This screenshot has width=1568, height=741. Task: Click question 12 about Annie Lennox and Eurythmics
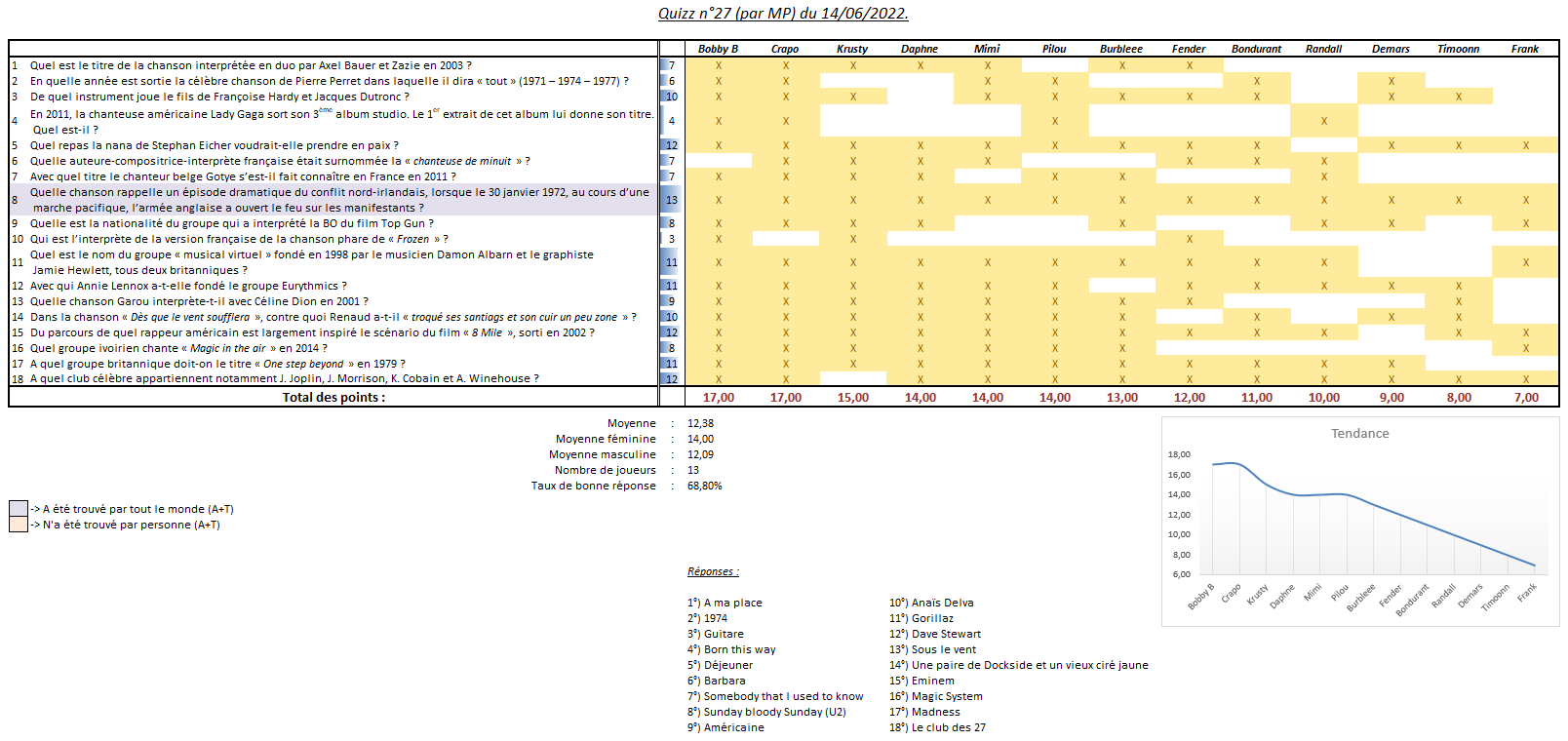point(188,286)
